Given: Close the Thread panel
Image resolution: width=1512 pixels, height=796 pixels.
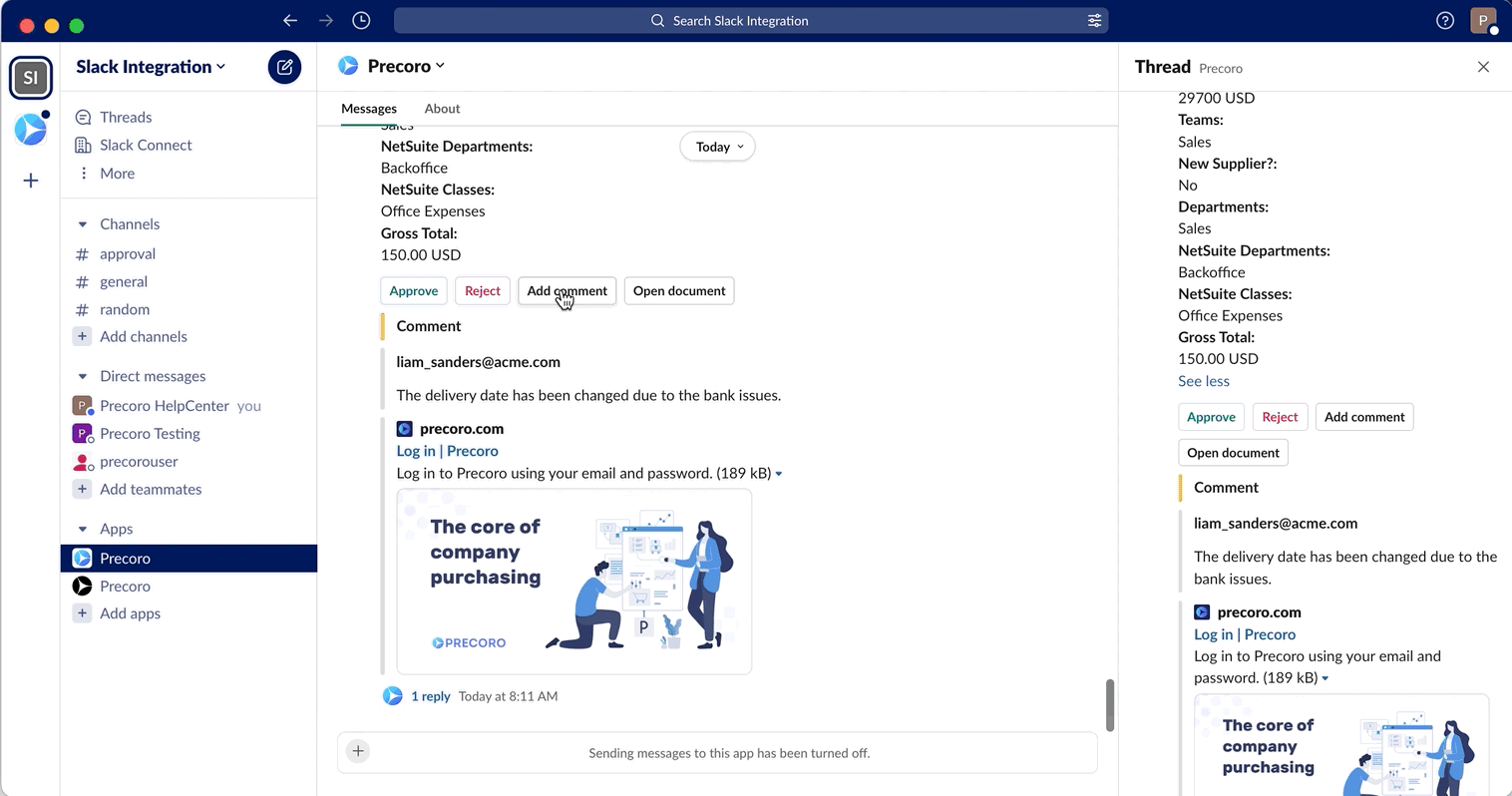Looking at the screenshot, I should click(x=1483, y=67).
